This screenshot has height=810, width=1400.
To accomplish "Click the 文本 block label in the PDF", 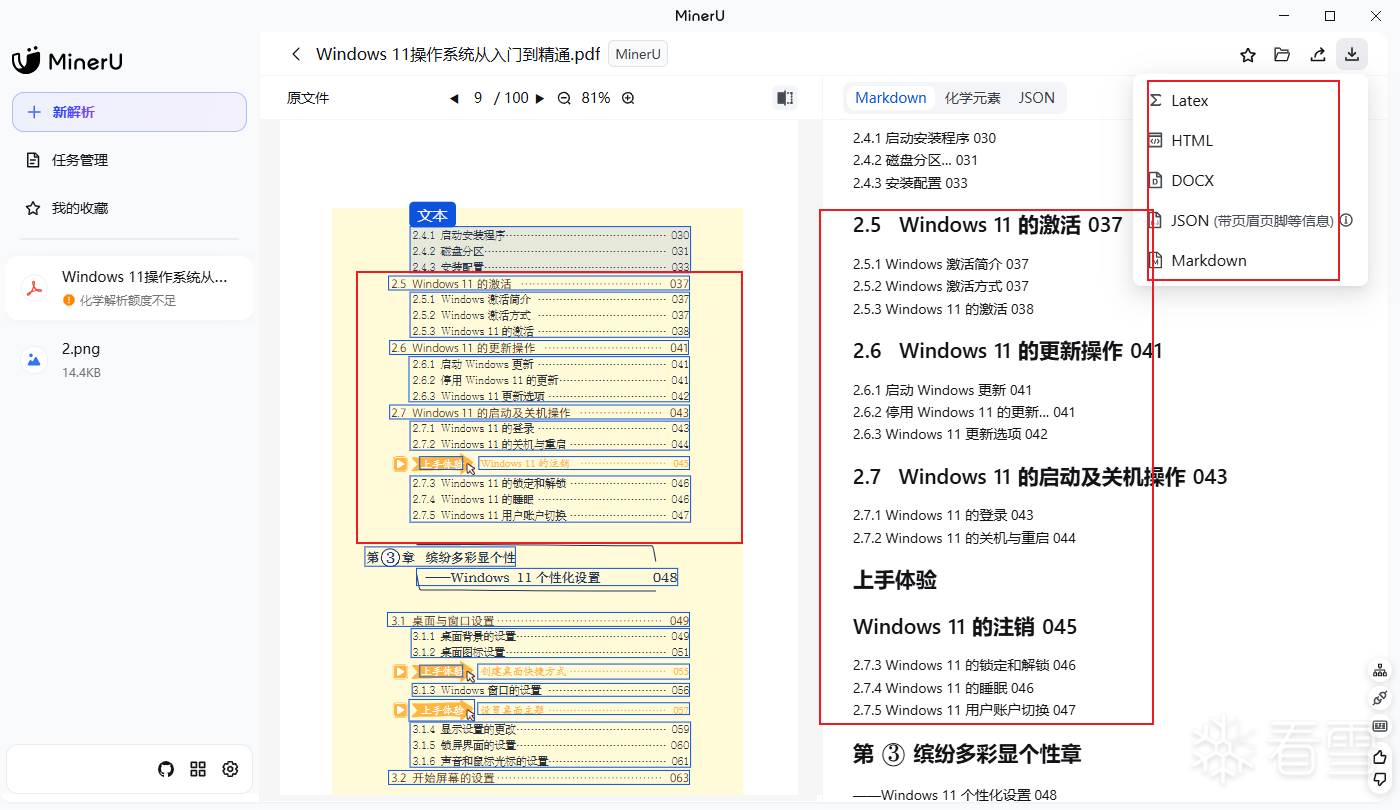I will (432, 215).
